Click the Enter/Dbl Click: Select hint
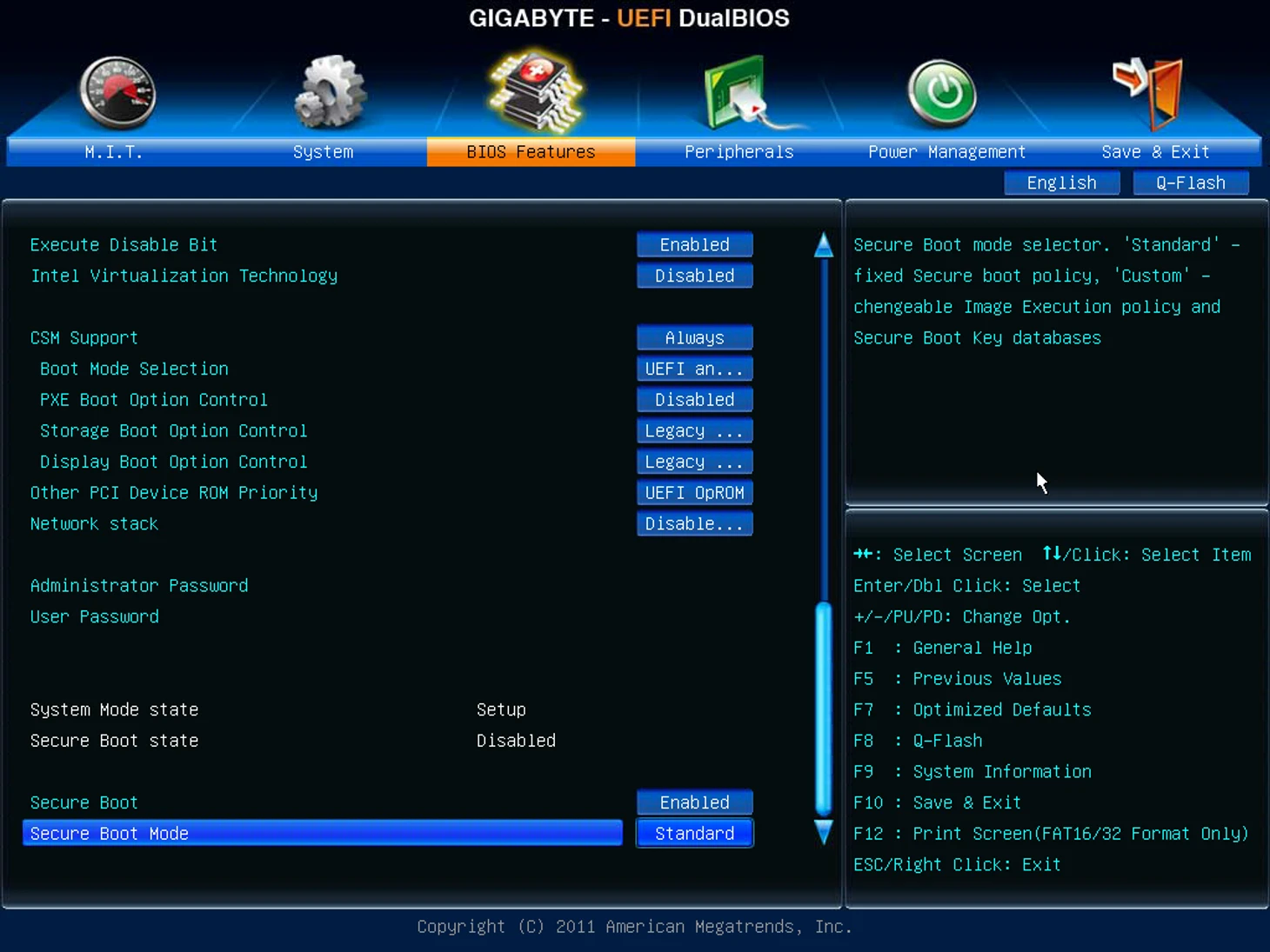The width and height of the screenshot is (1270, 952). [967, 586]
